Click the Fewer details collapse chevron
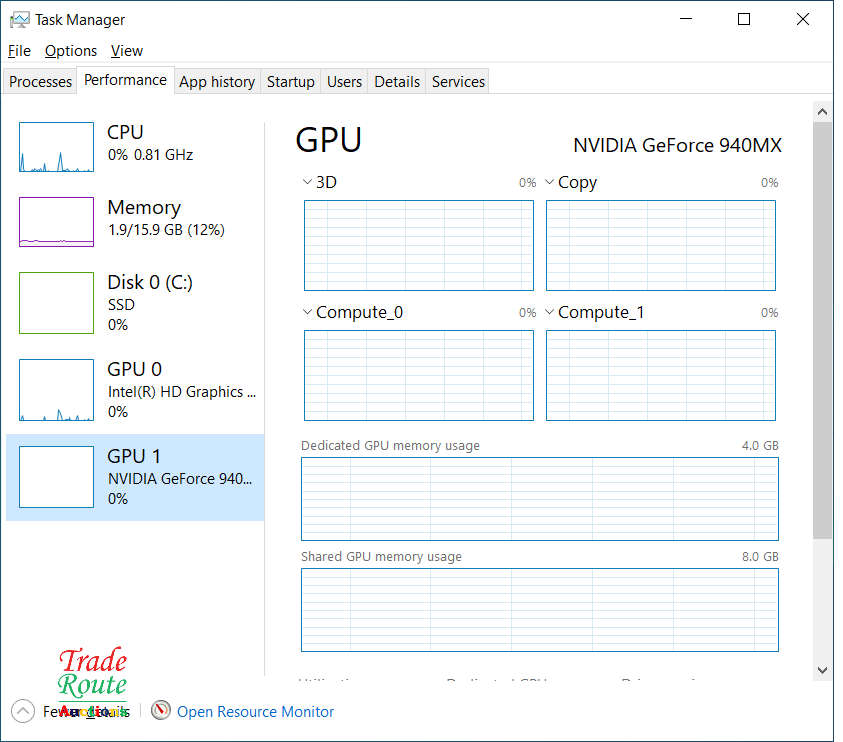This screenshot has width=843, height=742. [22, 711]
